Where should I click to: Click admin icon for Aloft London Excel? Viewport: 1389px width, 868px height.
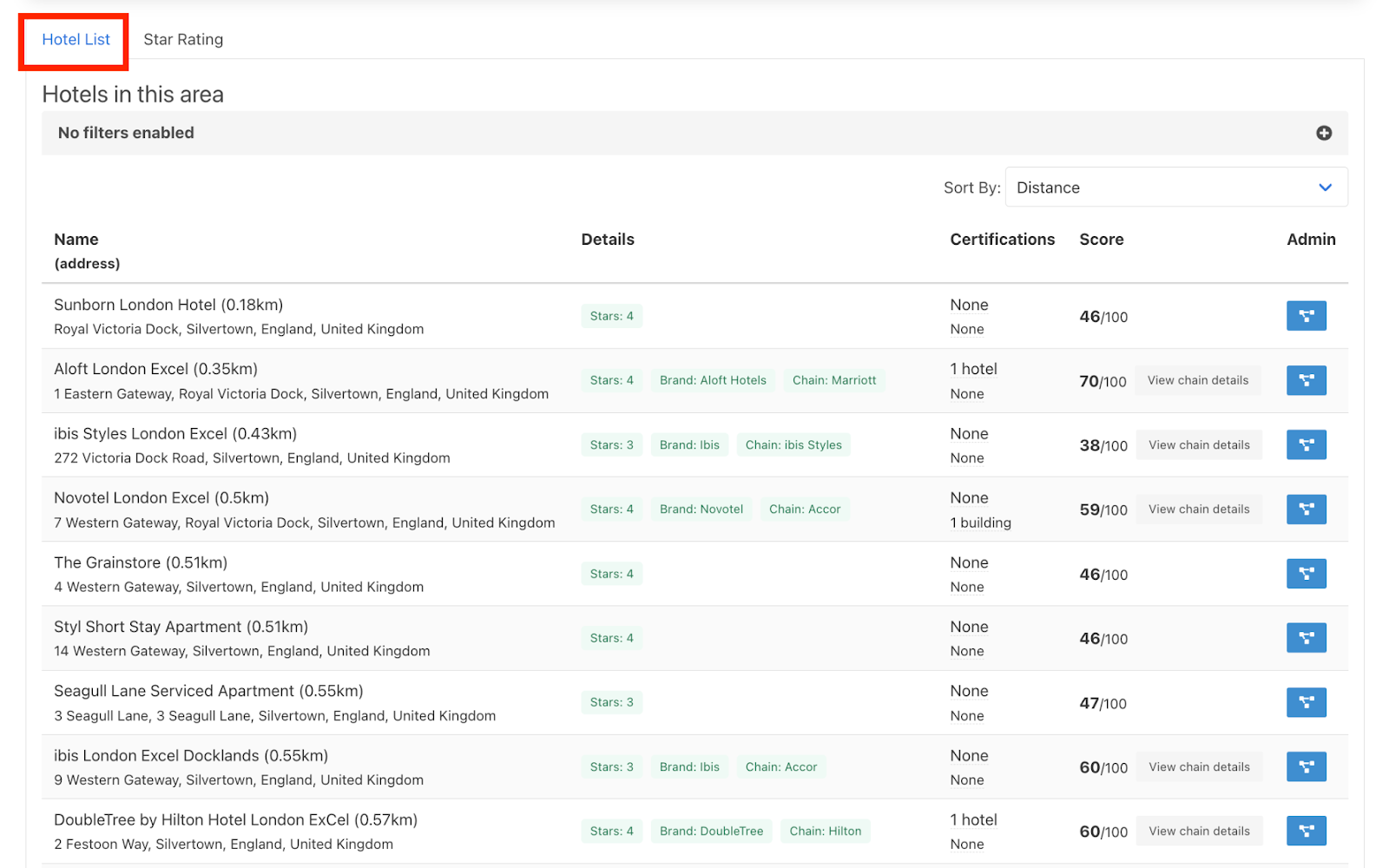point(1306,380)
